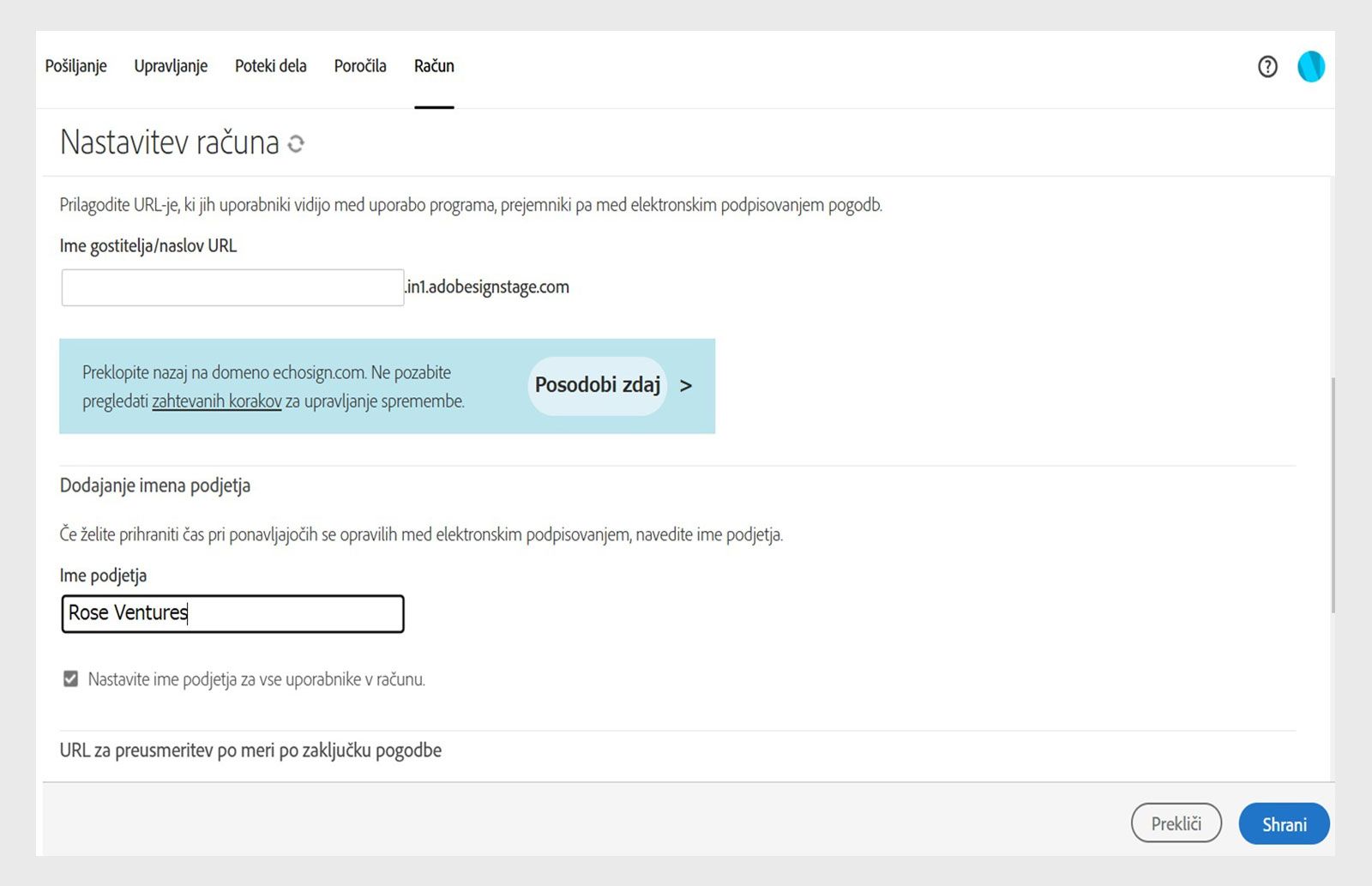Open the help question mark icon
This screenshot has height=886, width=1372.
click(1267, 67)
